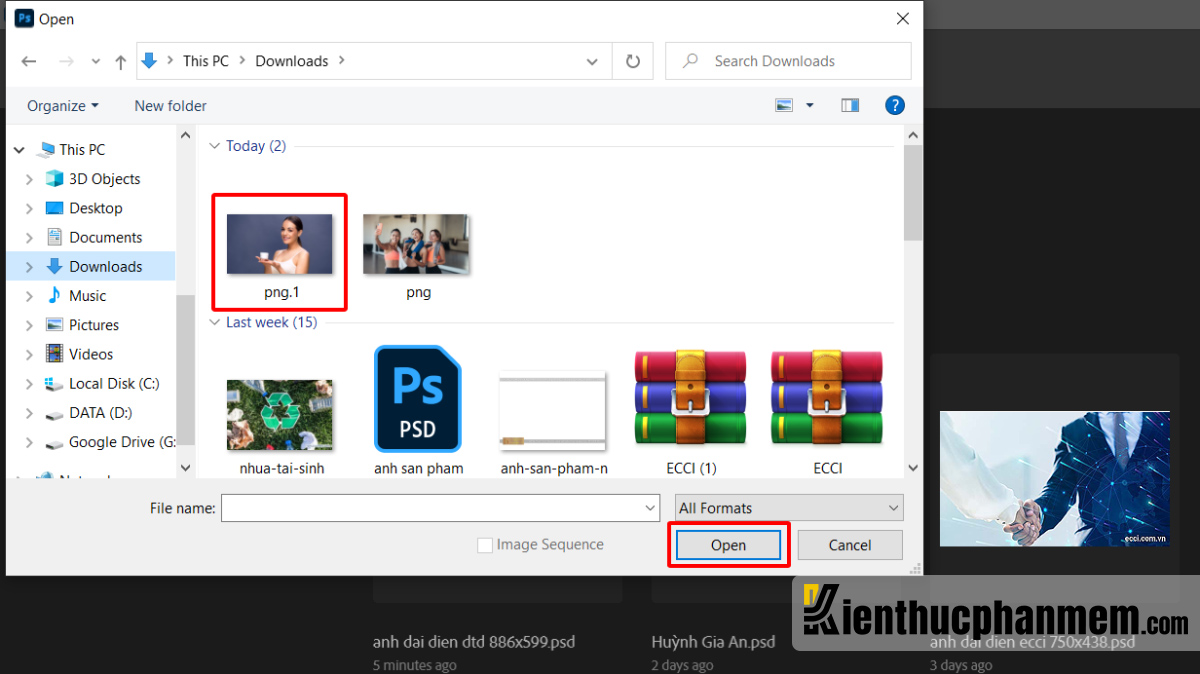
Task: Change your view with the view icon
Action: pos(784,105)
